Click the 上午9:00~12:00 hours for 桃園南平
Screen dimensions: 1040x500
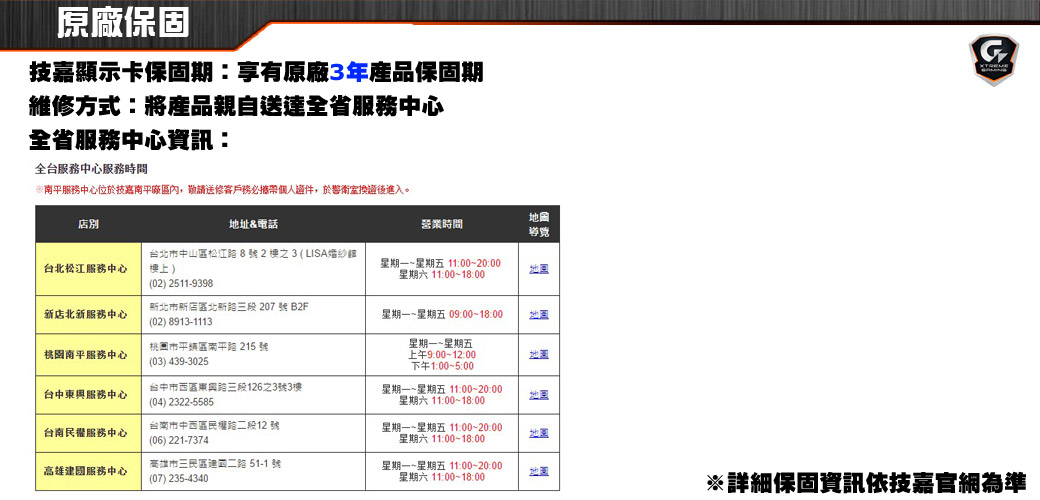[x=442, y=355]
